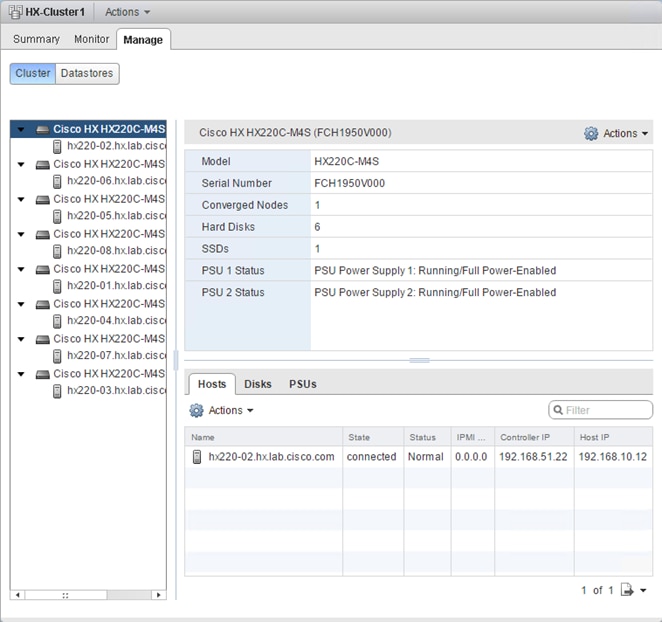Screen dimensions: 662x622
Task: Click the horizontal splitter handle below PSU details
Action: pyautogui.click(x=419, y=360)
